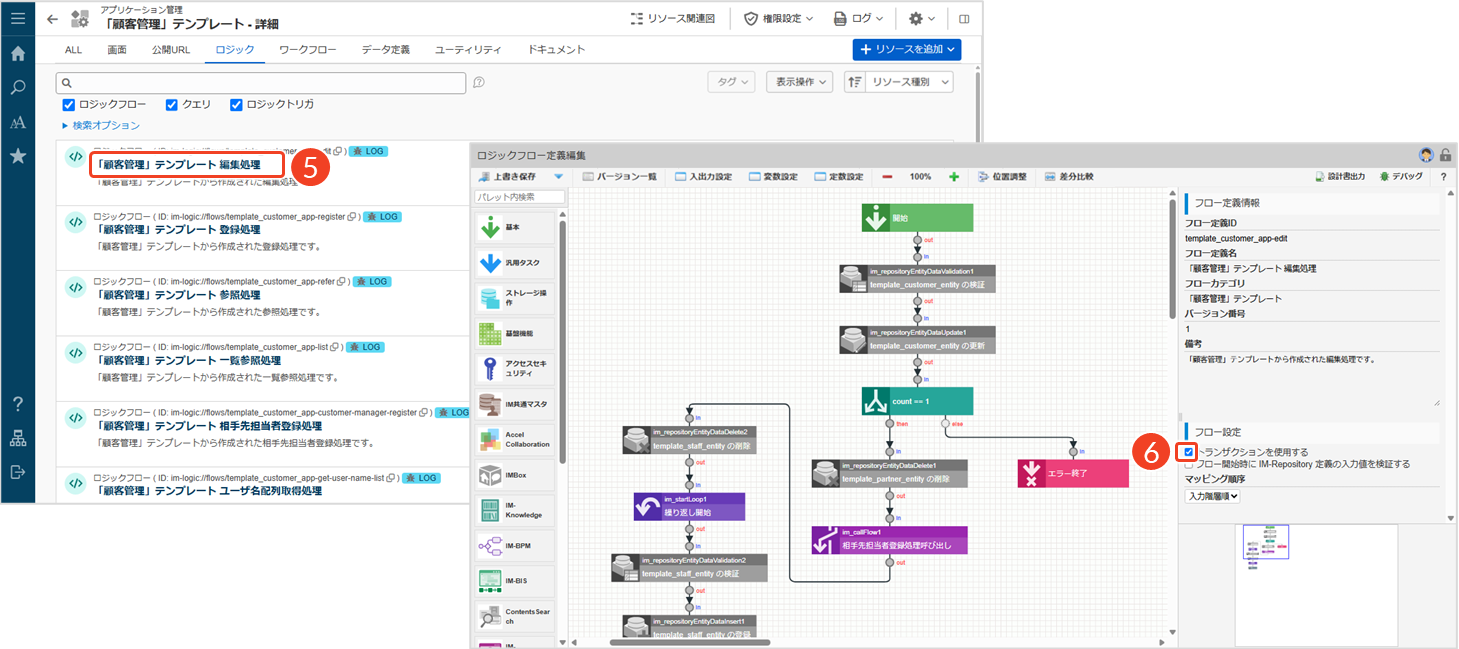Click the red minus zoom-out icon

click(887, 177)
